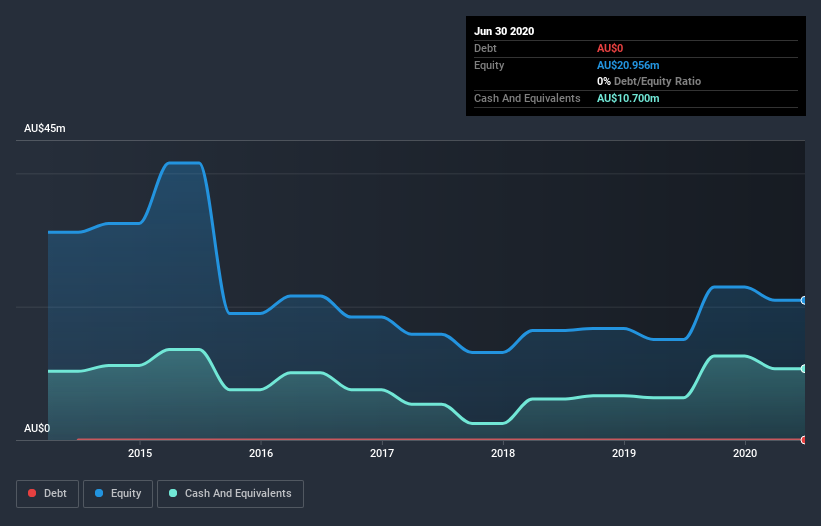821x526 pixels.
Task: Select the 2020 axis label
Action: tap(745, 453)
